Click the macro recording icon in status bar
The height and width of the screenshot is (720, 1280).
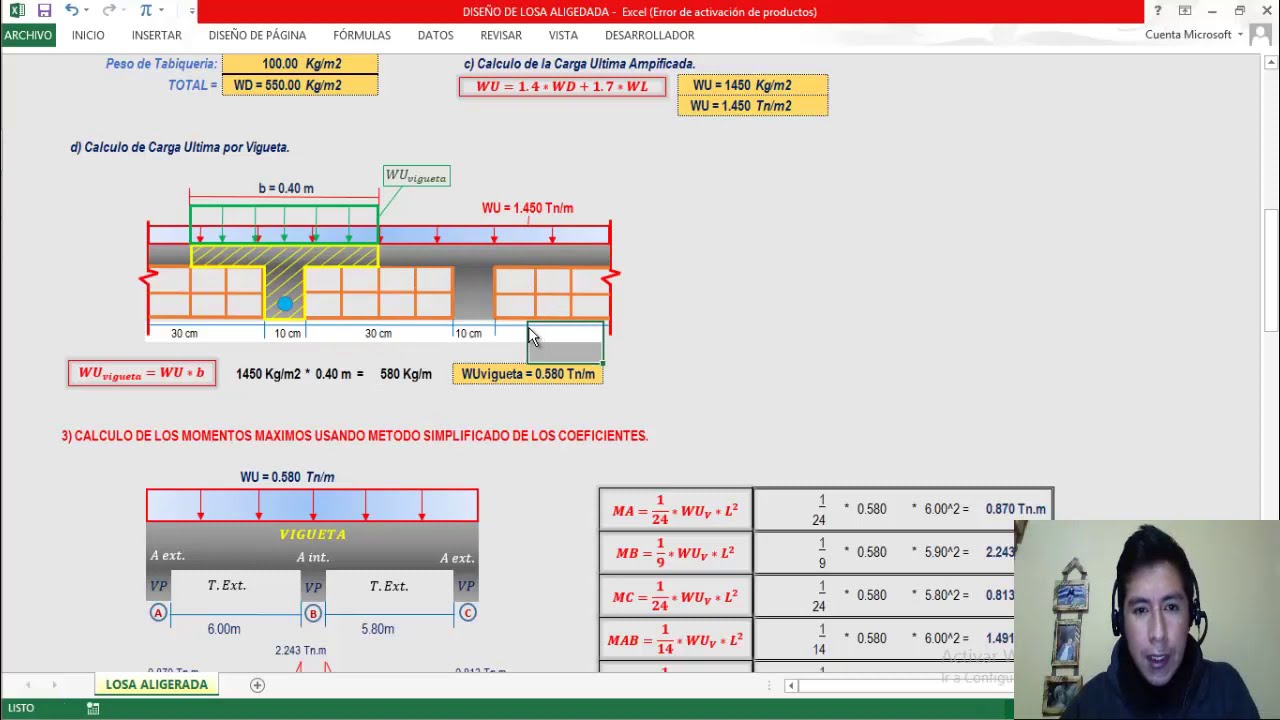click(93, 708)
